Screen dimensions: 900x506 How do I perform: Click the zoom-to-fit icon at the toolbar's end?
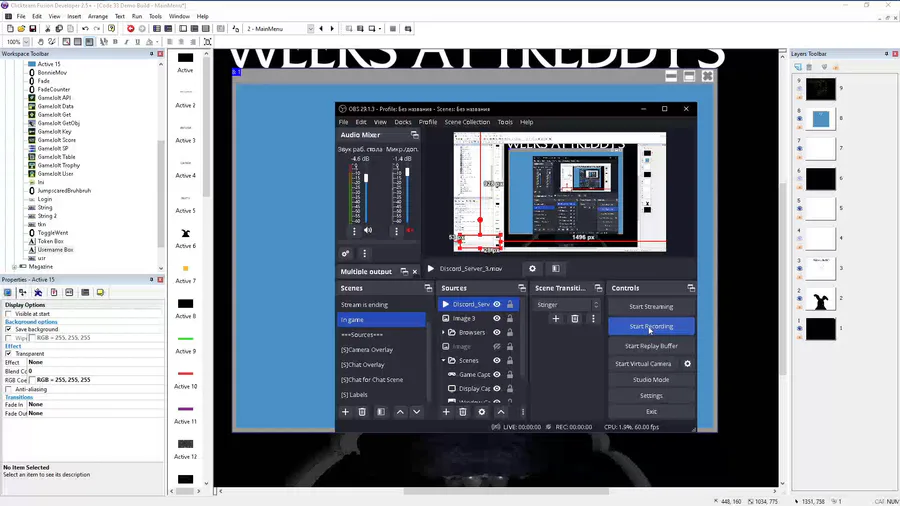point(207,42)
